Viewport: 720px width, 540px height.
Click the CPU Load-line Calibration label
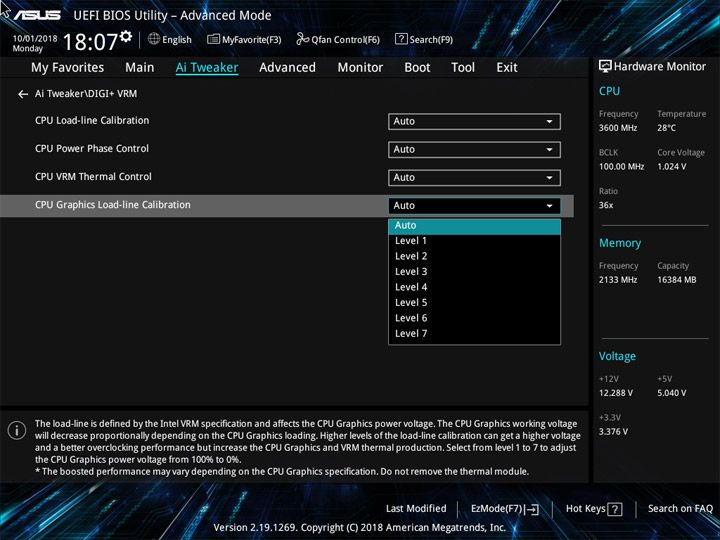click(x=92, y=121)
